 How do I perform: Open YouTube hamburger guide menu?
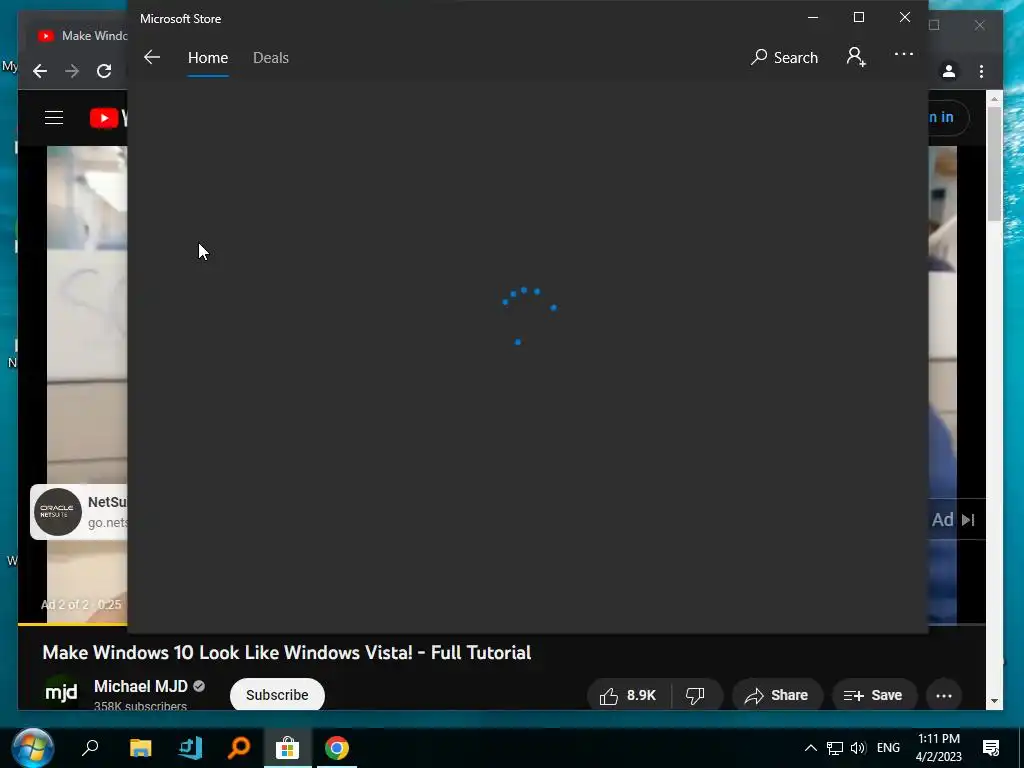point(54,118)
